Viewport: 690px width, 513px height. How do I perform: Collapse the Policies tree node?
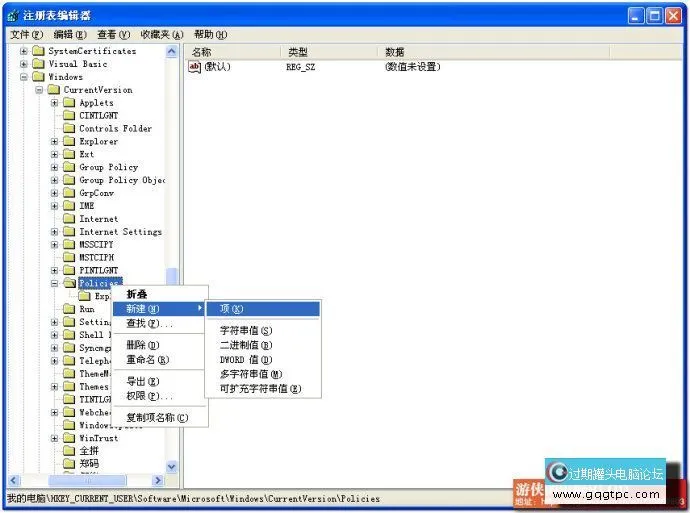tap(54, 283)
